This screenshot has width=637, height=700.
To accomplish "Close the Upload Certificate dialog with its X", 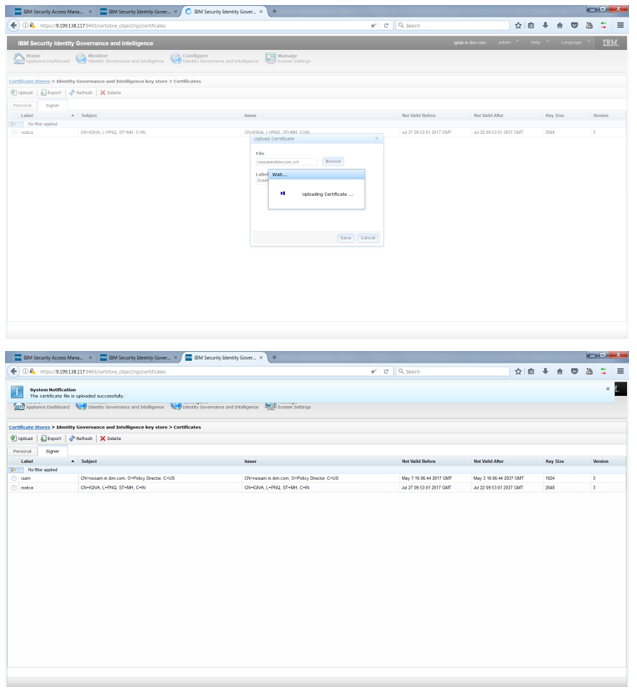I will [x=379, y=140].
